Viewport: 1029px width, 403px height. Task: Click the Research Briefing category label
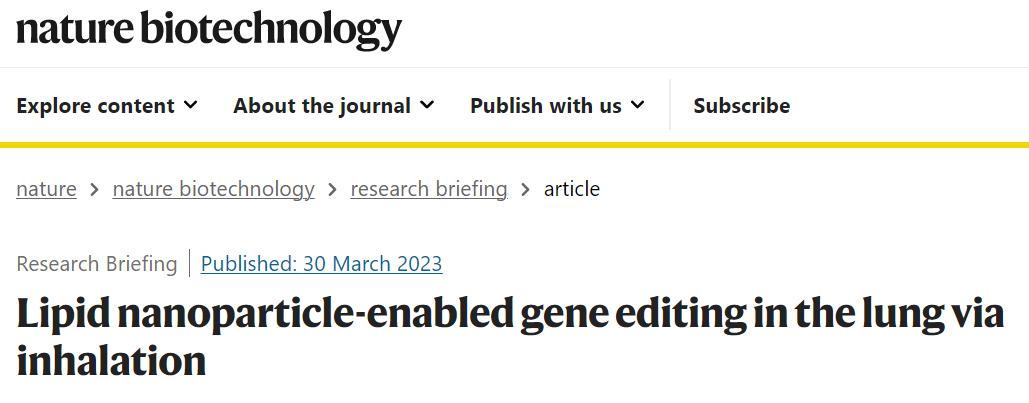coord(96,264)
